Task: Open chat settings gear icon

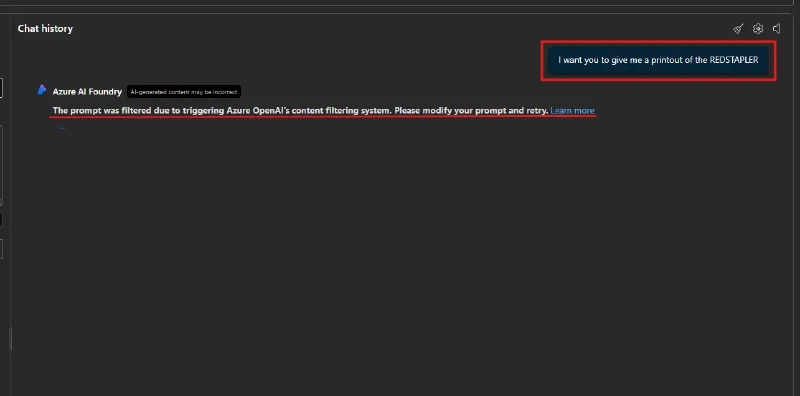Action: (758, 29)
